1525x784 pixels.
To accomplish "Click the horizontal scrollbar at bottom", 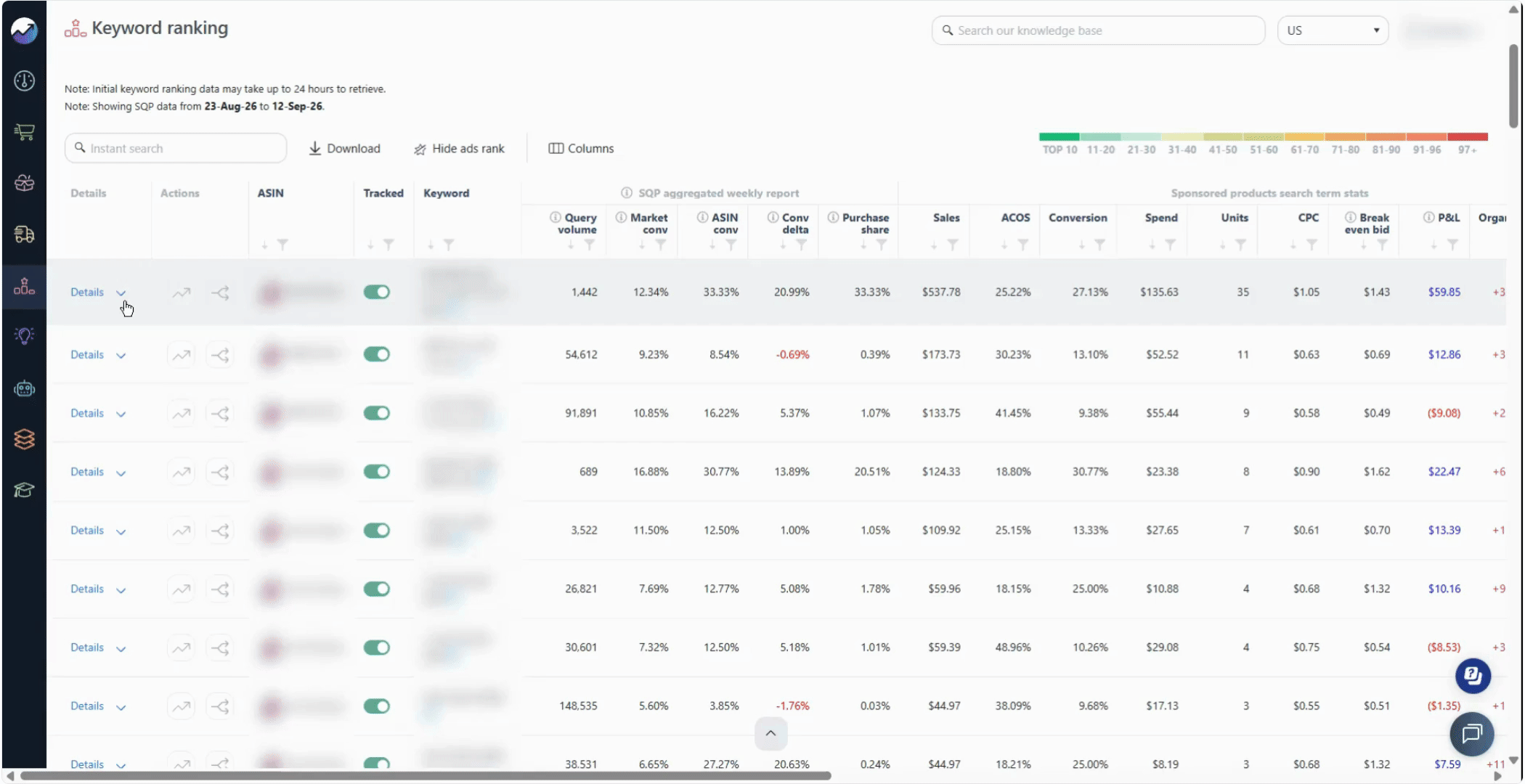I will coord(425,775).
